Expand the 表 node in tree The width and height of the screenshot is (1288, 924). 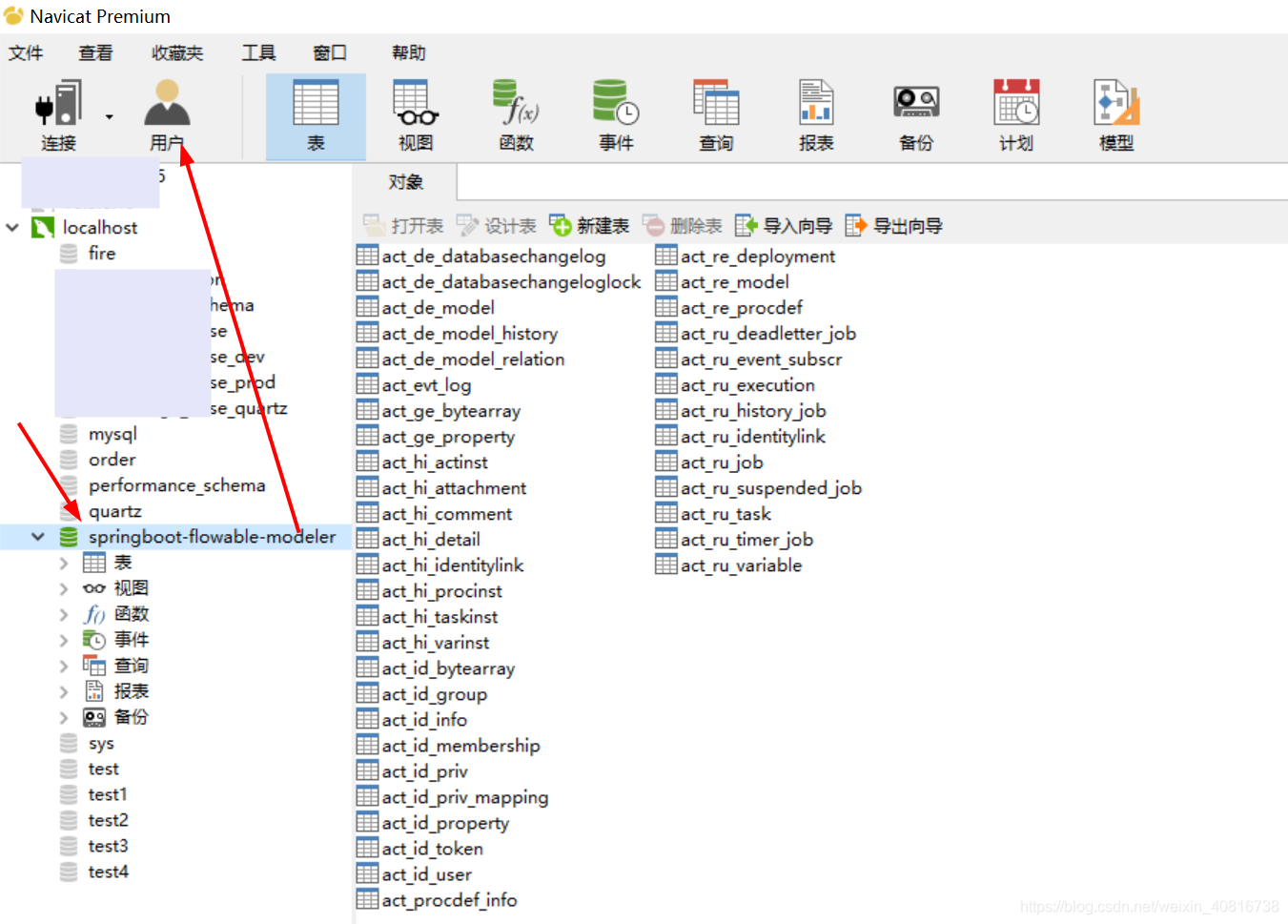(64, 563)
